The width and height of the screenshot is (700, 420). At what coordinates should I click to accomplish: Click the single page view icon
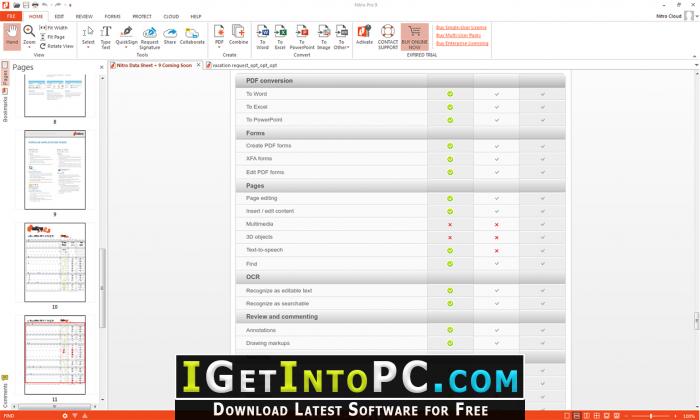tap(567, 416)
